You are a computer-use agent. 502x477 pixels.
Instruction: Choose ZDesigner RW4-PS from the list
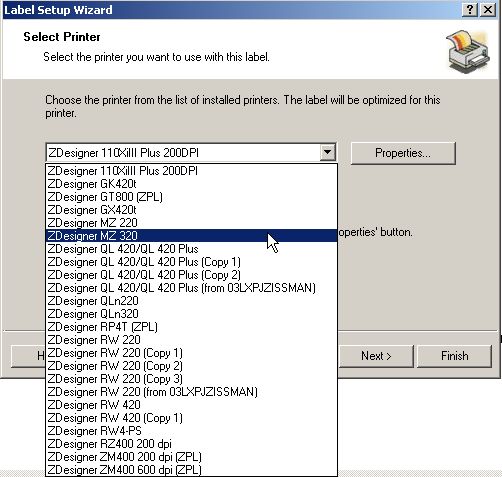[191, 431]
